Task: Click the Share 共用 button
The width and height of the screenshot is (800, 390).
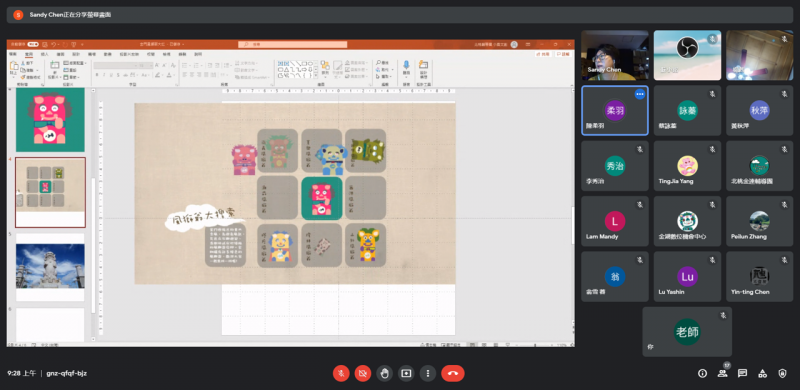Action: pos(543,54)
